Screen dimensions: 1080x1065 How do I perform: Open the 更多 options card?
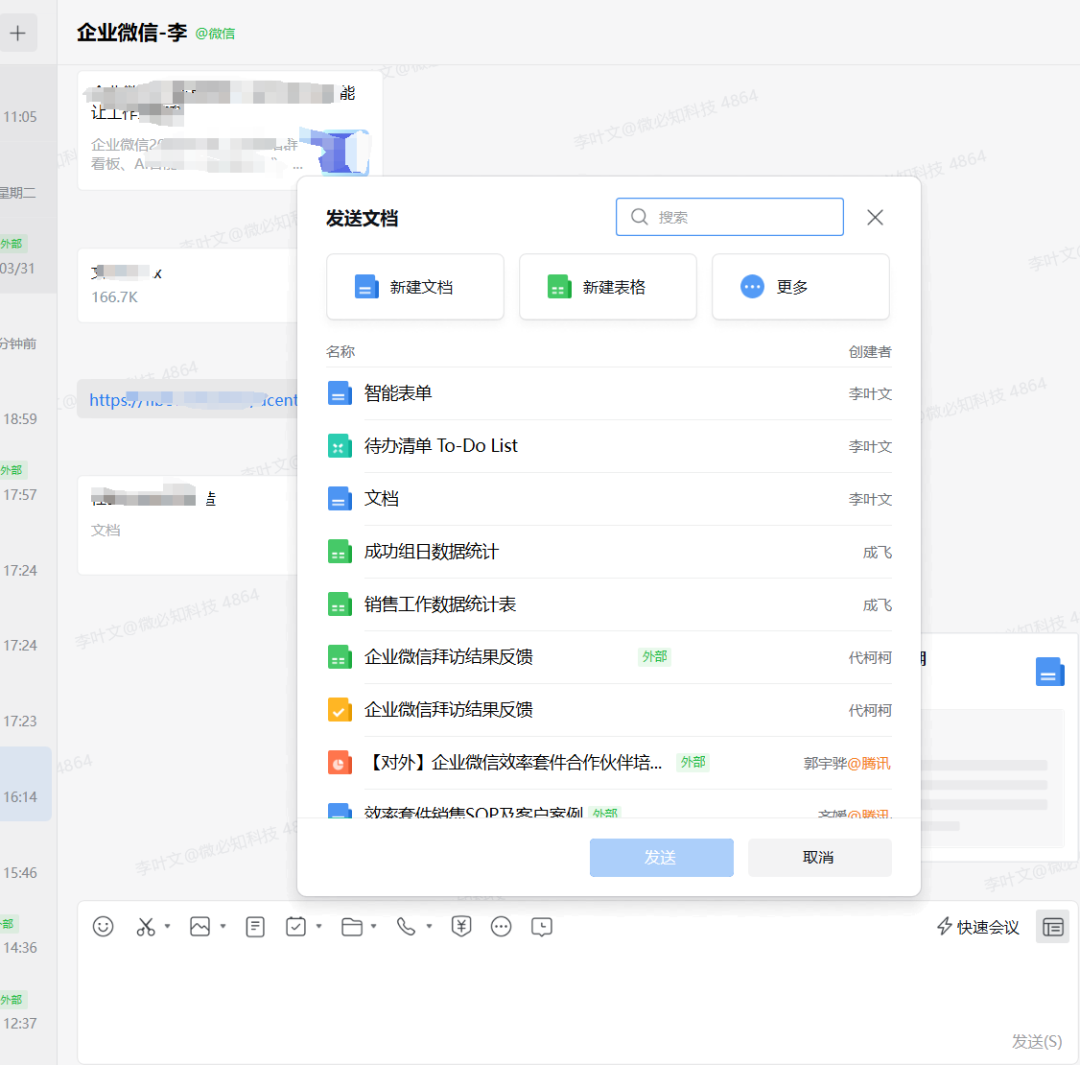(x=800, y=287)
